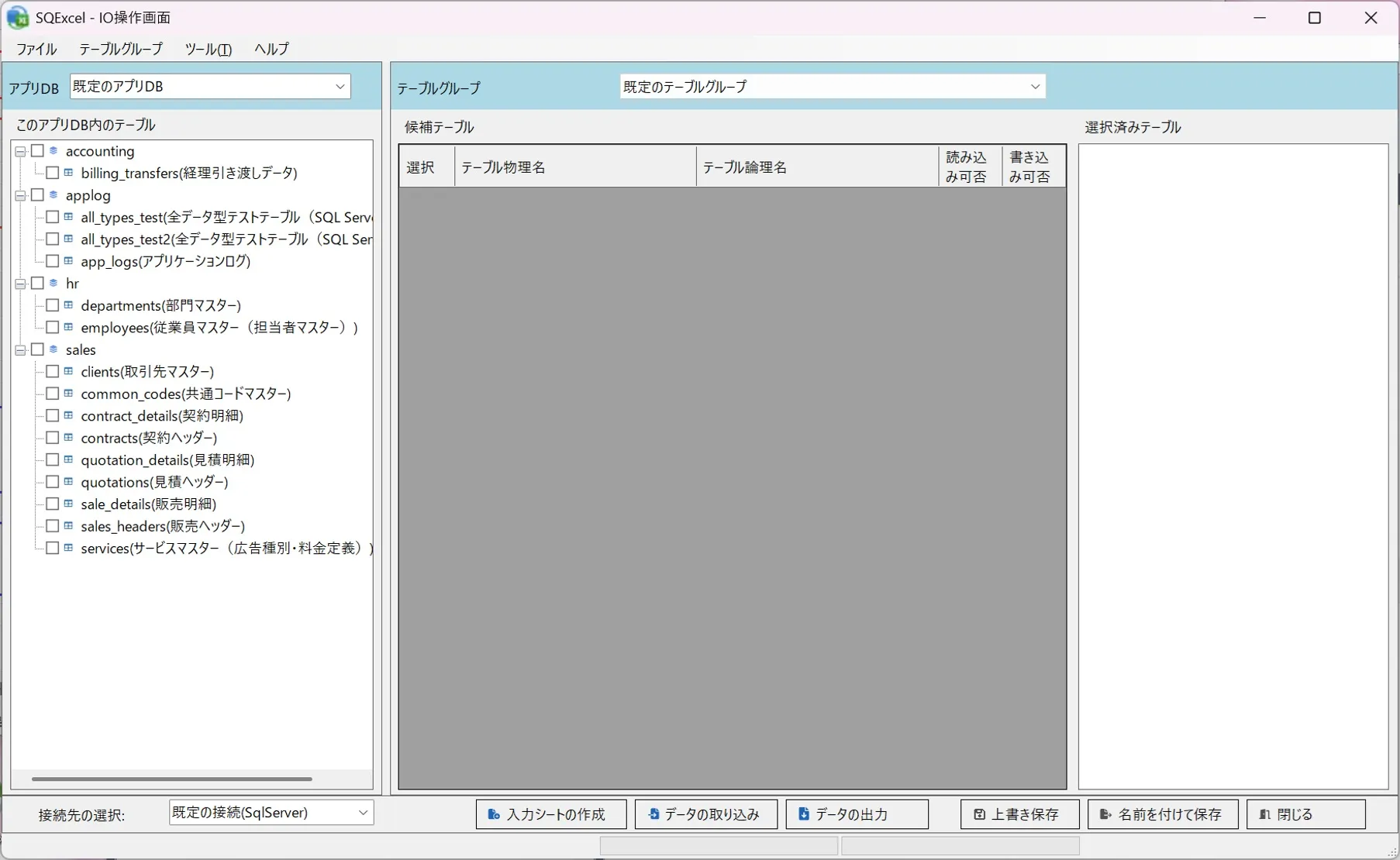This screenshot has height=860, width=1400.
Task: Click the データの出力 button
Action: point(857,814)
